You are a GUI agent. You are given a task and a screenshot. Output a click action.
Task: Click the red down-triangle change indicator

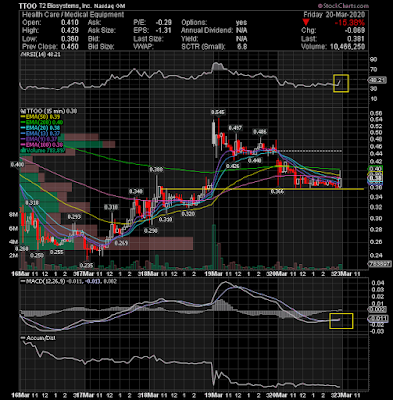[x=306, y=22]
